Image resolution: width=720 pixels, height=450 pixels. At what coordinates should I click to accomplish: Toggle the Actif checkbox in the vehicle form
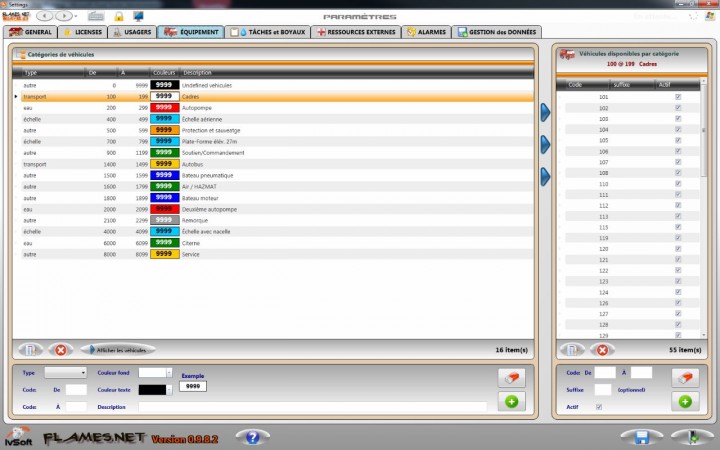click(x=599, y=407)
